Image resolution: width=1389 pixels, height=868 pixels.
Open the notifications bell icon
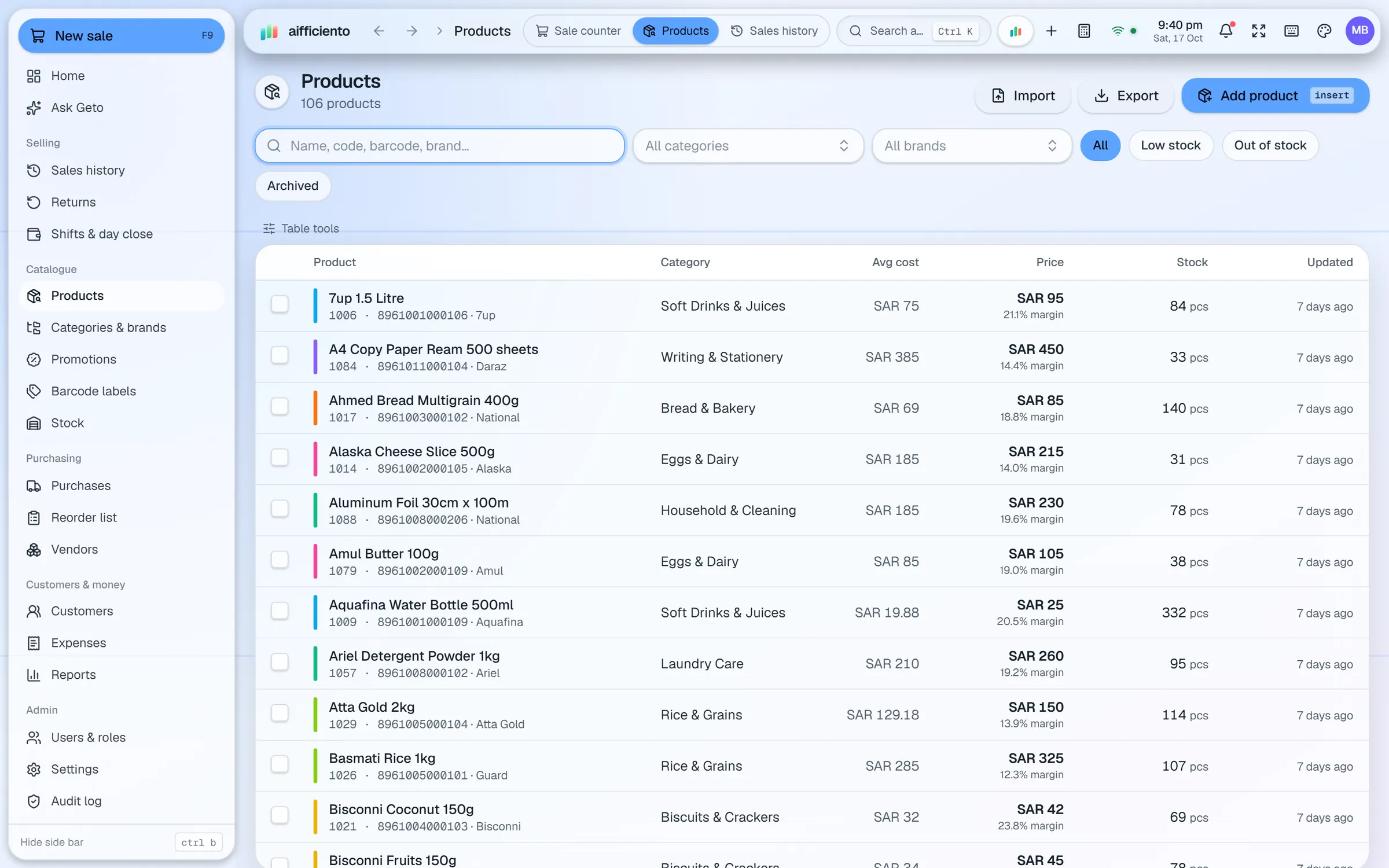1226,31
